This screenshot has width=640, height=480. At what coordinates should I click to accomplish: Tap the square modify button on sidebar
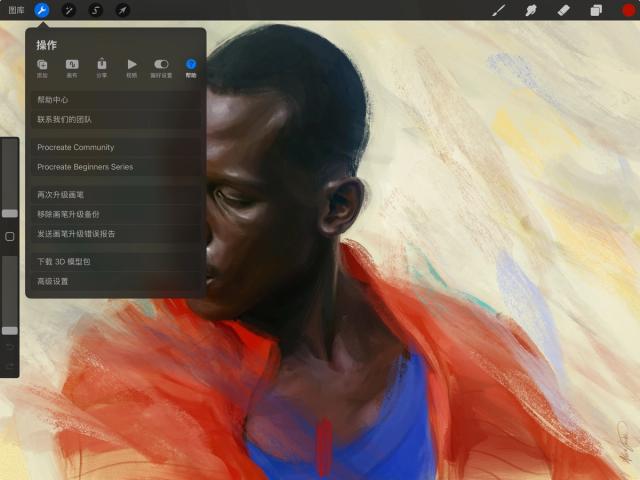[10, 236]
